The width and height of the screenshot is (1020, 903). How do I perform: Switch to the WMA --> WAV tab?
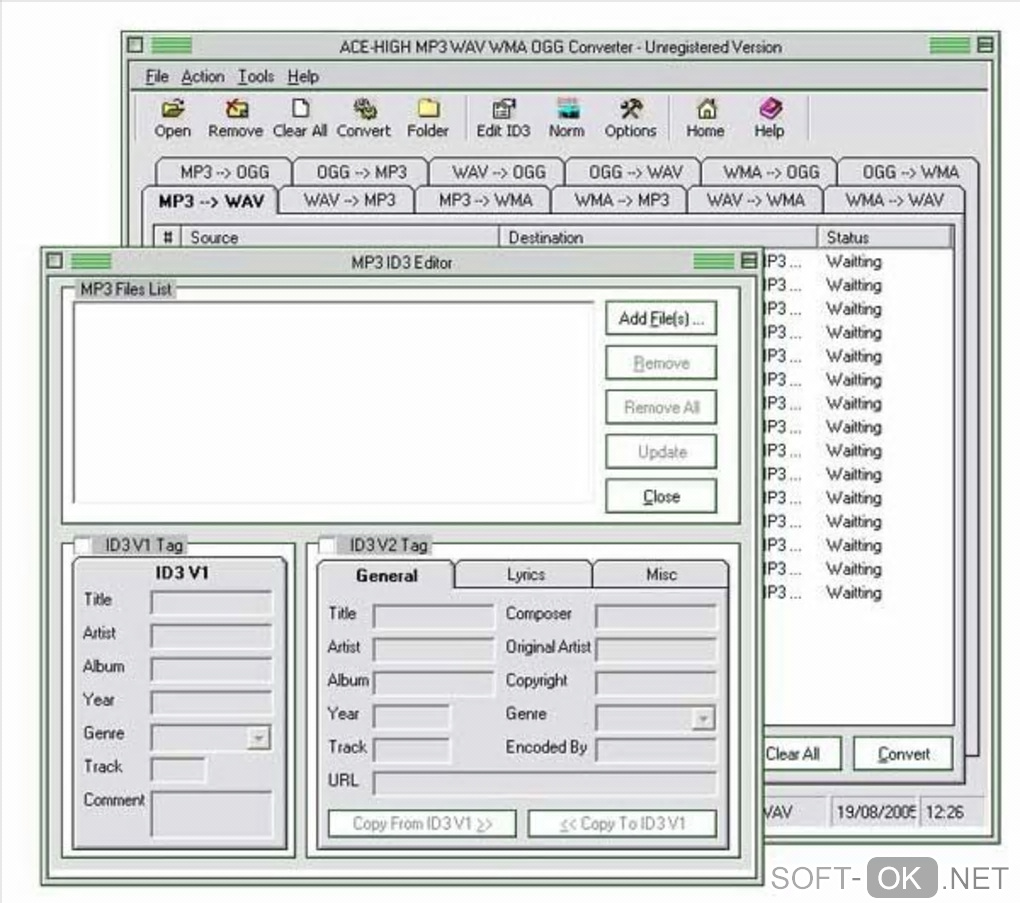click(x=894, y=200)
